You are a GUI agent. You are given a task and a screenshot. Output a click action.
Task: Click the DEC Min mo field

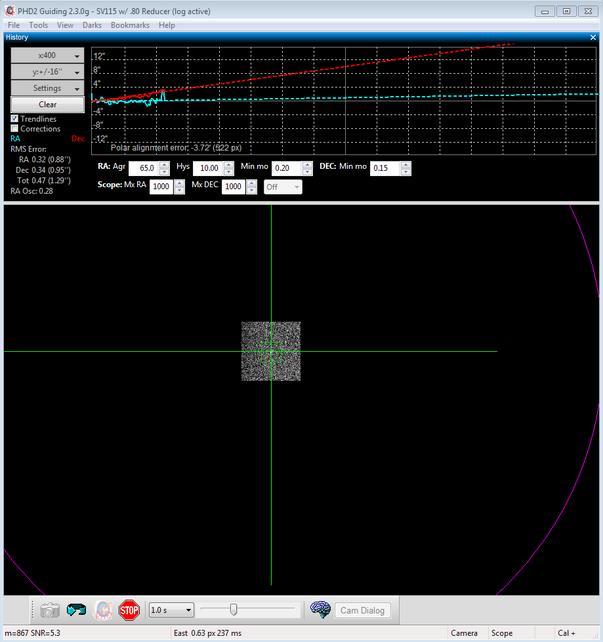385,168
